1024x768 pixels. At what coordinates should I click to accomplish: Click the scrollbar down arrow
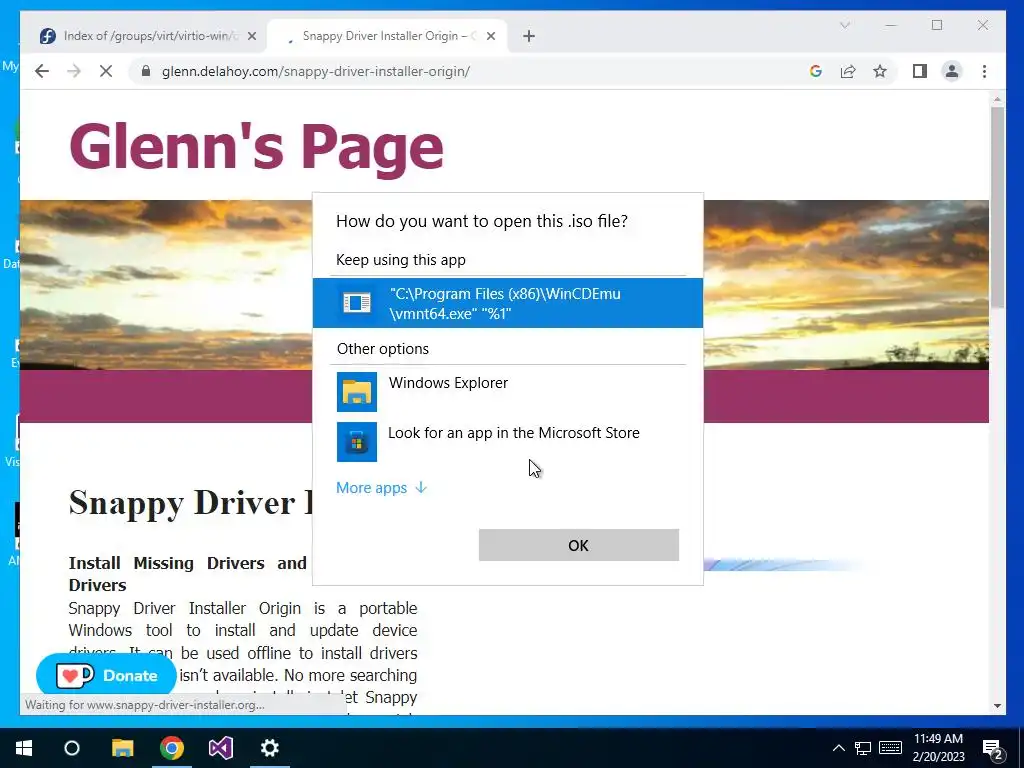coord(997,706)
